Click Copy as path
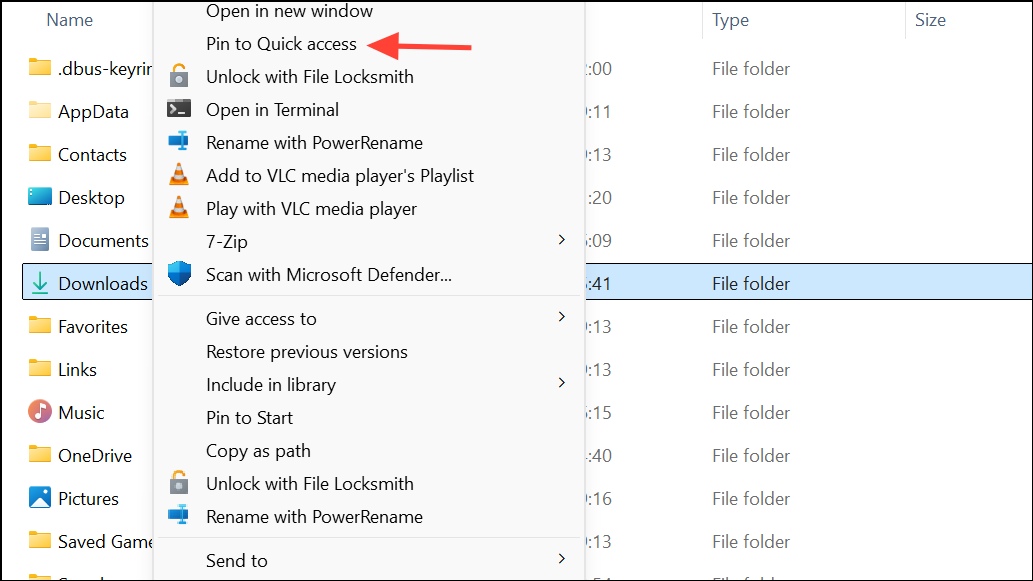This screenshot has height=581, width=1033. [258, 450]
